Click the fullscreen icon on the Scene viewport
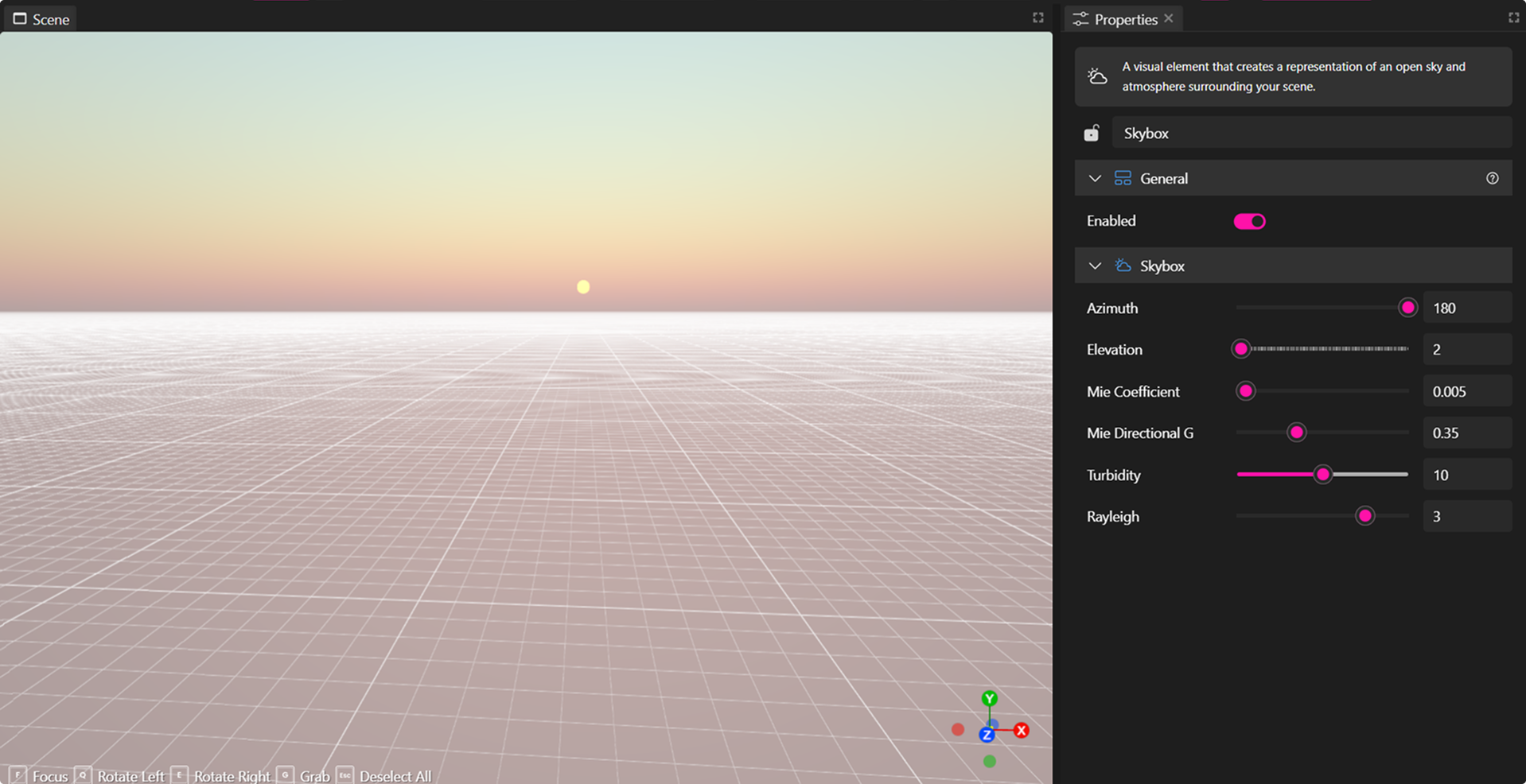This screenshot has width=1526, height=784. click(x=1037, y=17)
